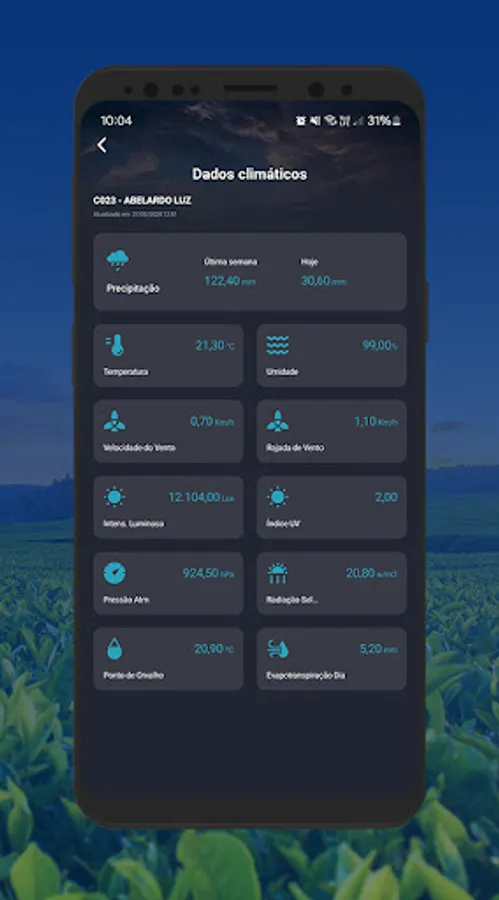This screenshot has width=499, height=900.
Task: Tap the thermometer icon in Temperatura card
Action: pyautogui.click(x=115, y=346)
